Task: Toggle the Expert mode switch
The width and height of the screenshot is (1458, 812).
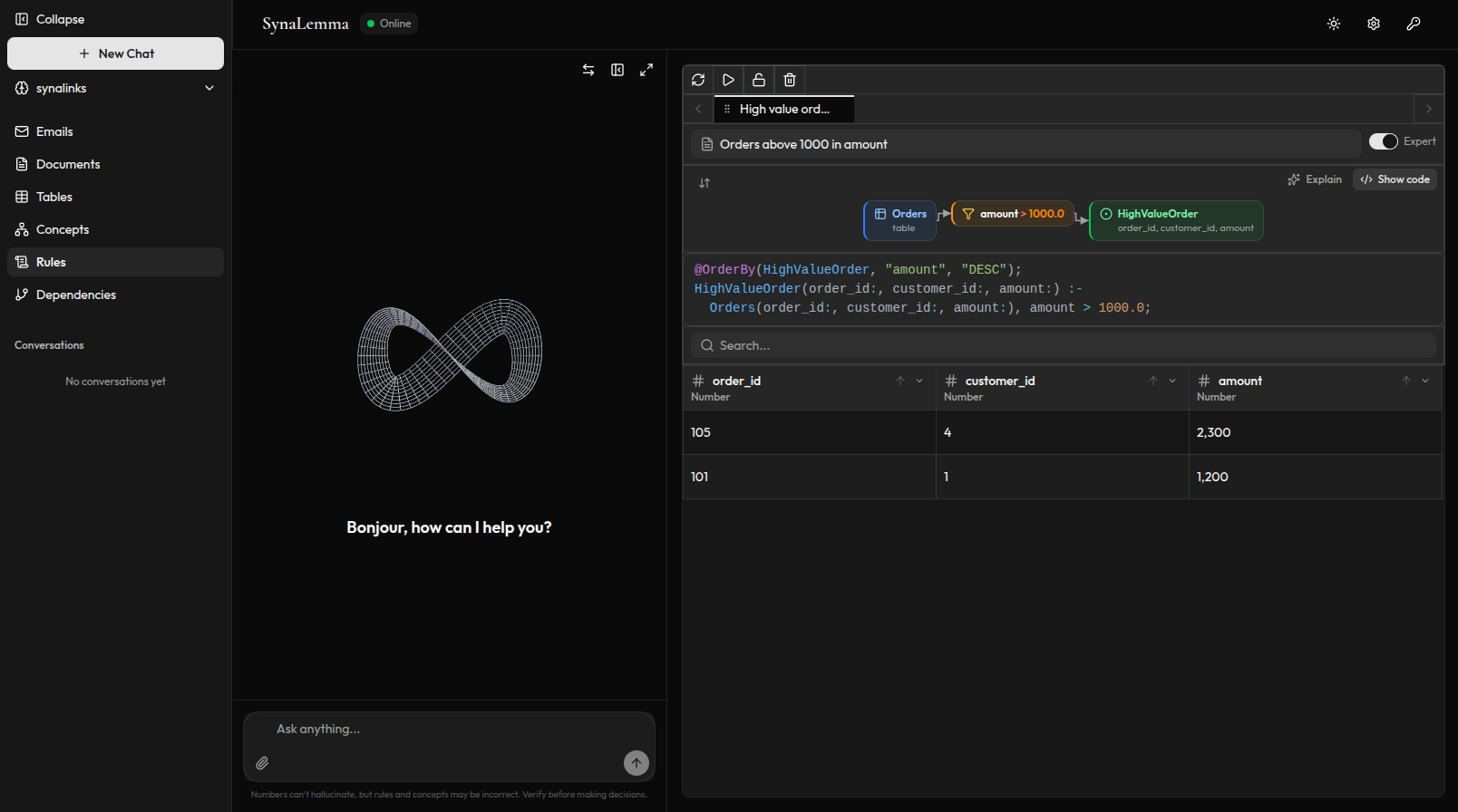Action: point(1384,141)
